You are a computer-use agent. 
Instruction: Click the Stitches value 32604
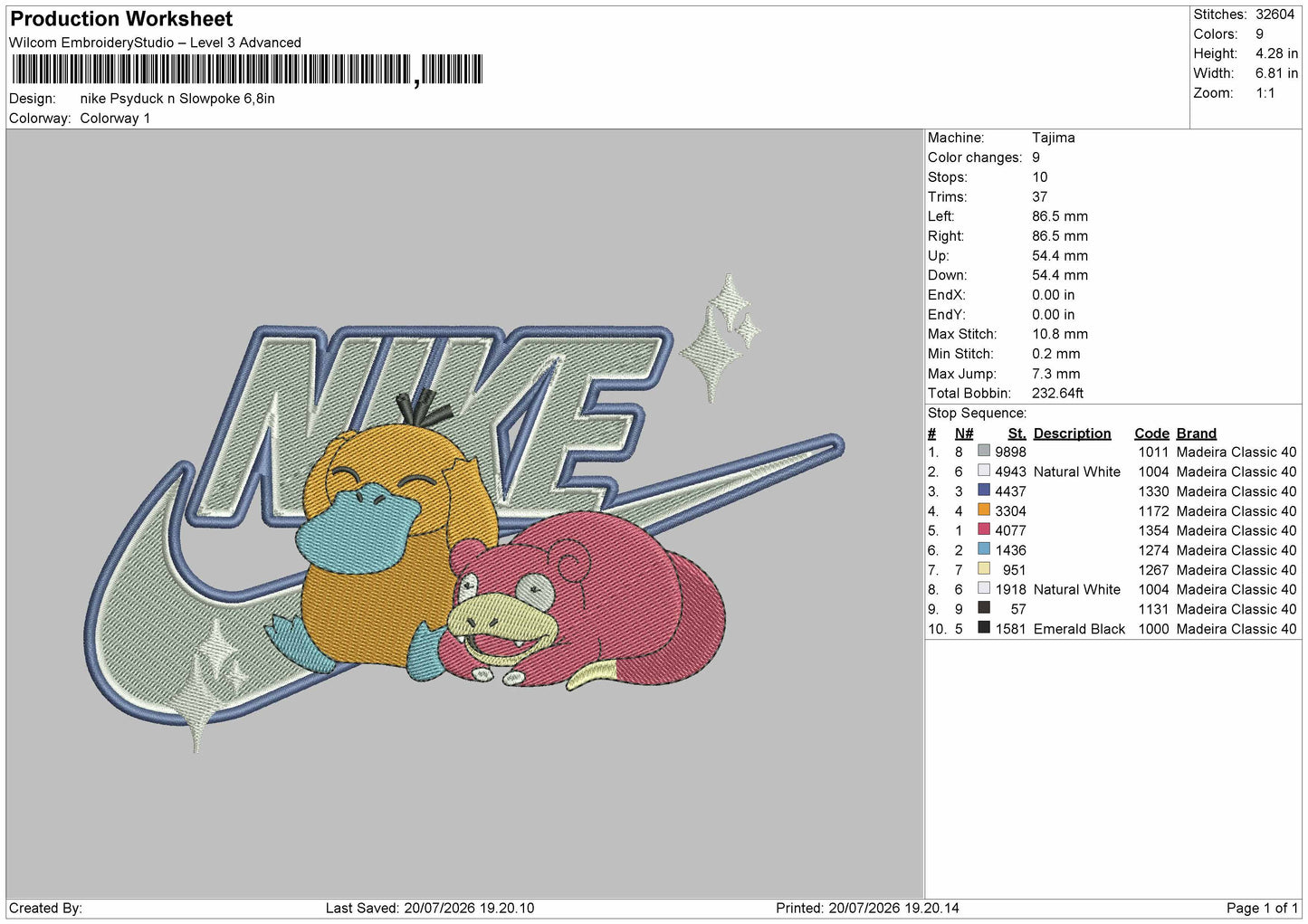(x=1275, y=14)
